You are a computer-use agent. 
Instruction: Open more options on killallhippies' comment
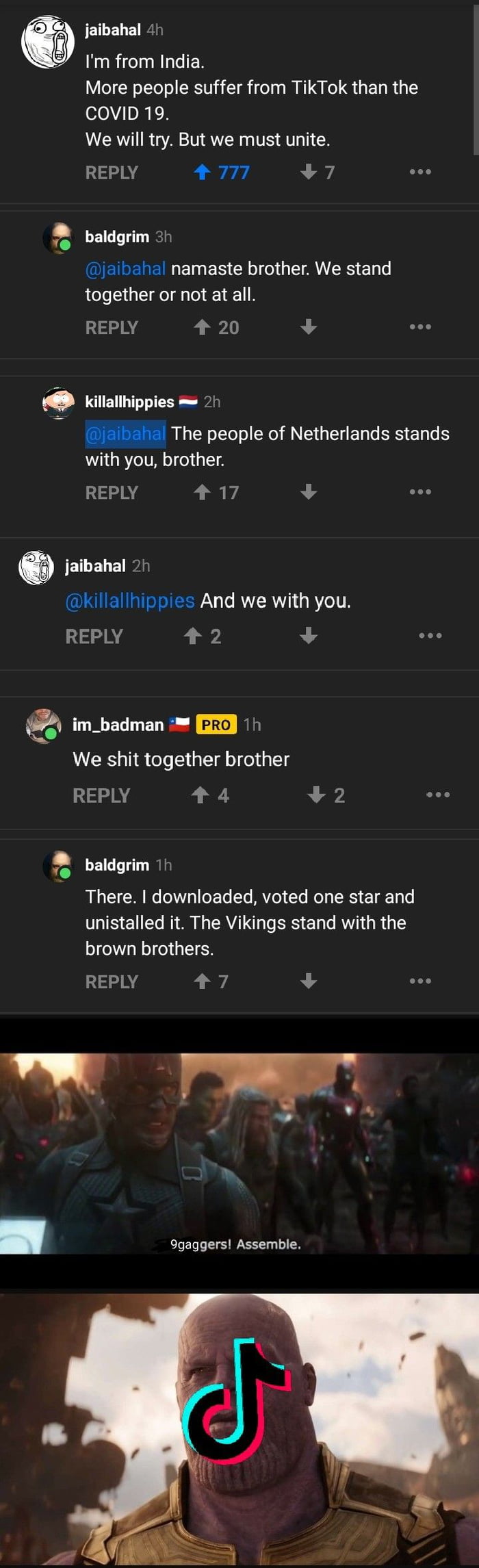(420, 492)
